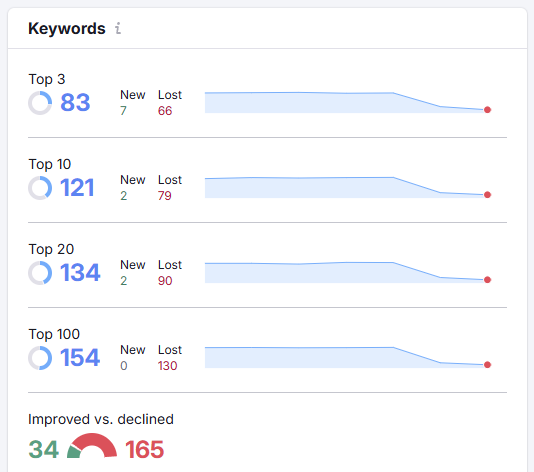Click the Top 10 donut chart icon

click(x=40, y=188)
